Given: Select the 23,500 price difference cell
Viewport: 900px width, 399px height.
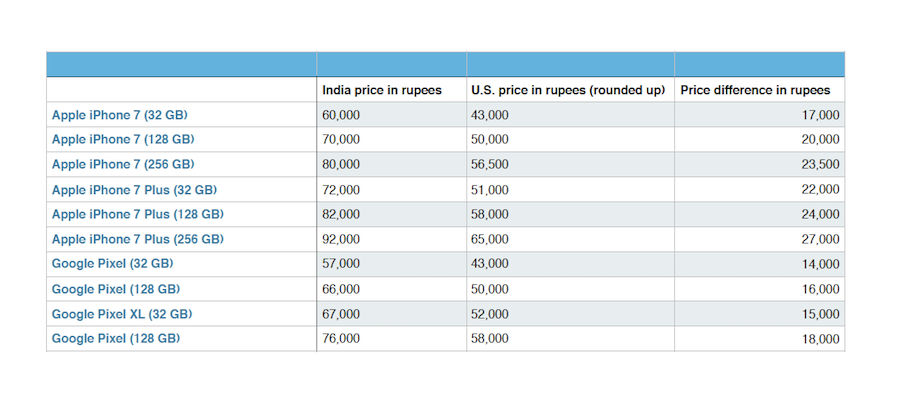Looking at the screenshot, I should pyautogui.click(x=759, y=164).
